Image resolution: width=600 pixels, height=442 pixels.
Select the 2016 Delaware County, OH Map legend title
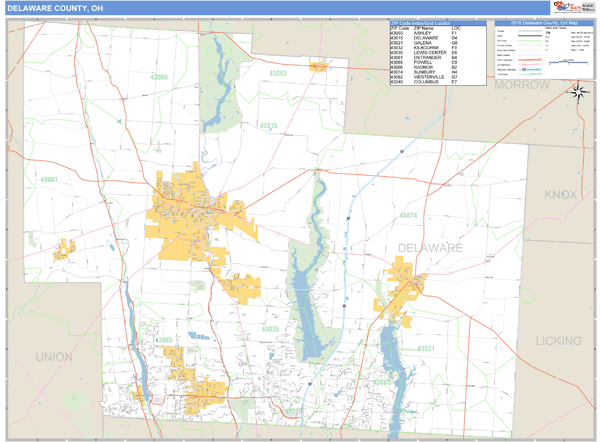pyautogui.click(x=544, y=23)
